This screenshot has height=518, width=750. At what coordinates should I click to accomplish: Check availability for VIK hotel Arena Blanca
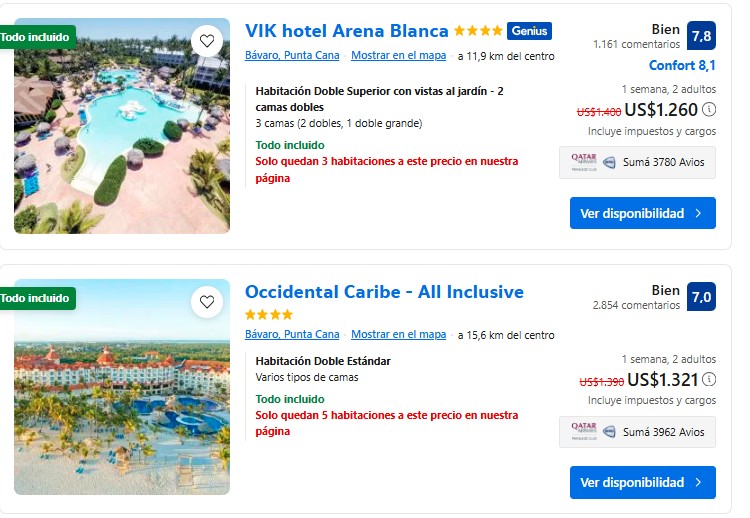click(x=642, y=213)
